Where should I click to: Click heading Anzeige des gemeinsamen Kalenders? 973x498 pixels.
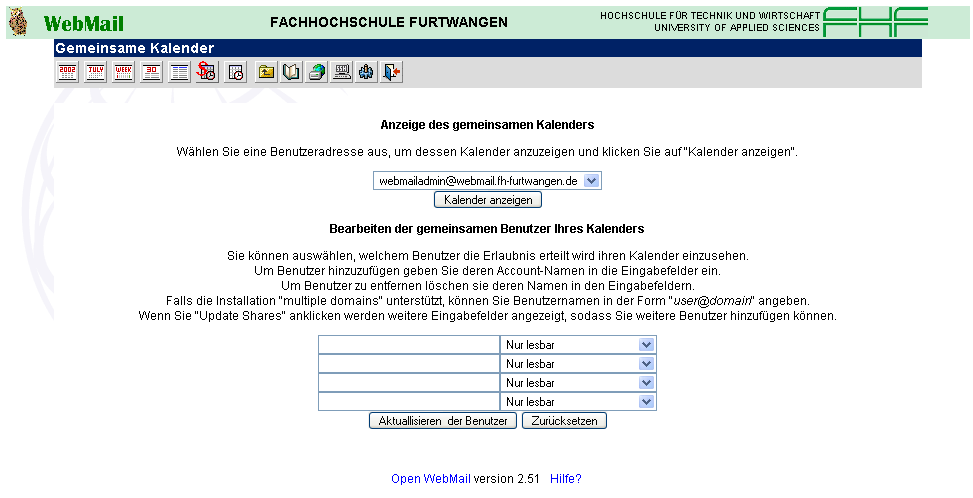487,125
